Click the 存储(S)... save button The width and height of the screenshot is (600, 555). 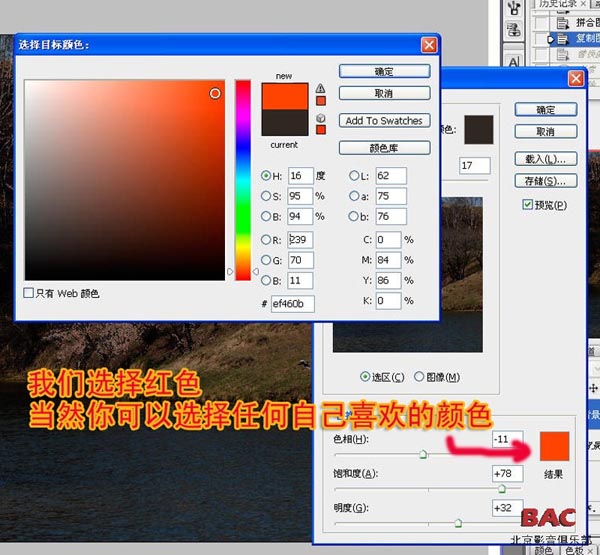pos(546,181)
